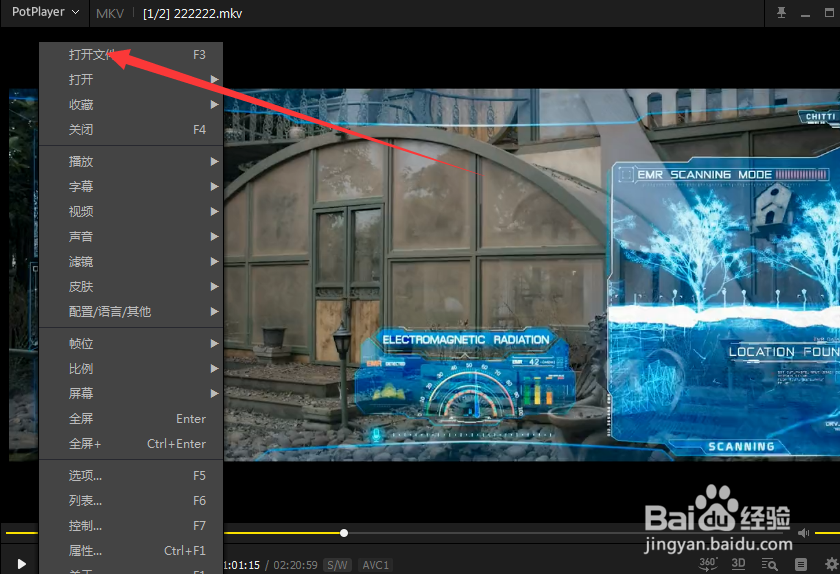Expand the 收藏 favorites submenu
Viewport: 840px width, 574px height.
point(131,105)
